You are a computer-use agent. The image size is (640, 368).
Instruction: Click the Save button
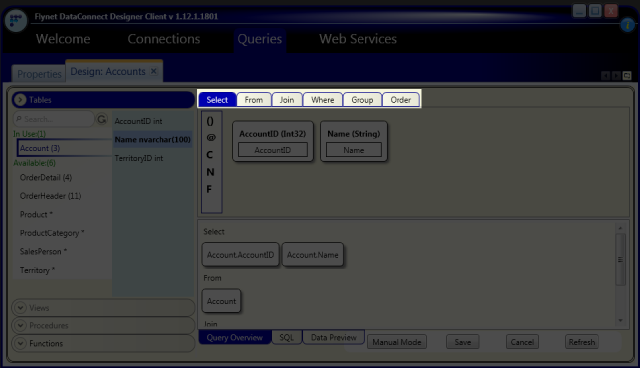462,342
